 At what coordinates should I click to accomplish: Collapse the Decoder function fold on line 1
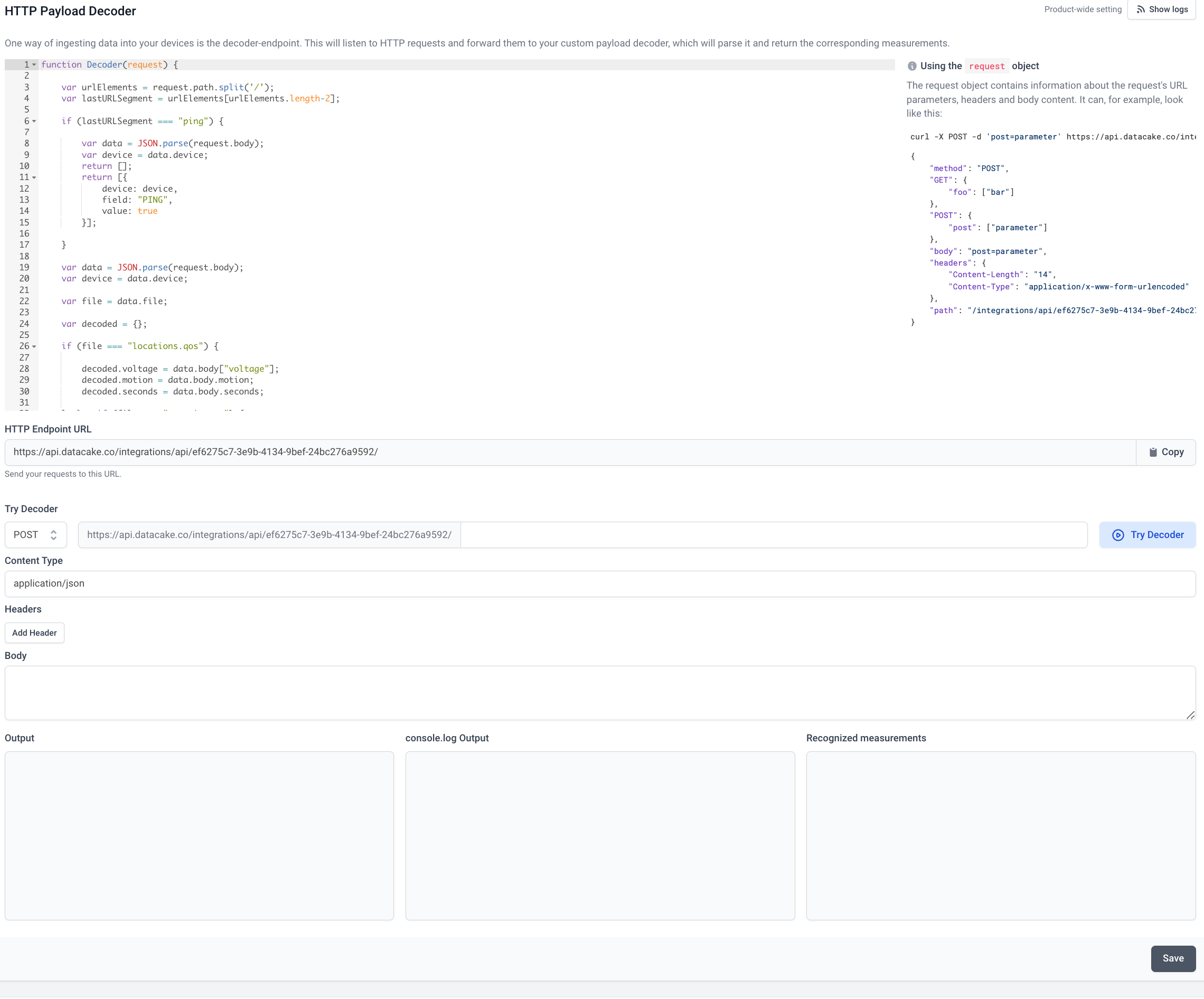pos(34,65)
